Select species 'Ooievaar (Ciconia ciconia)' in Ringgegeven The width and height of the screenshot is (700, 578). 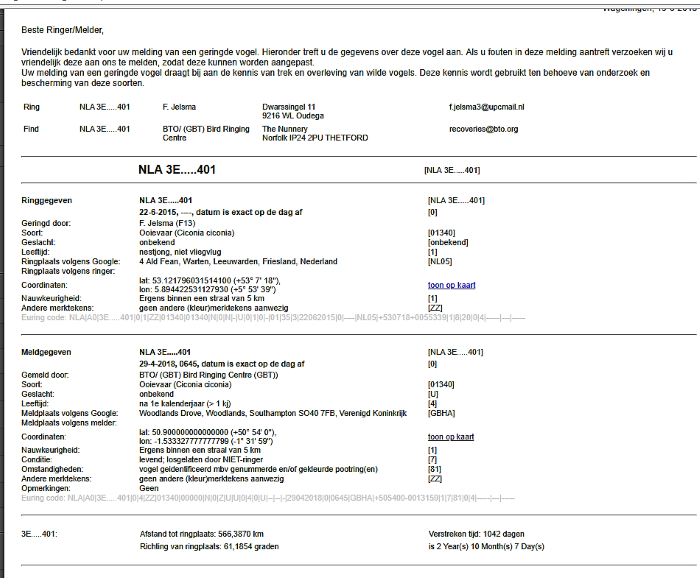pos(187,233)
